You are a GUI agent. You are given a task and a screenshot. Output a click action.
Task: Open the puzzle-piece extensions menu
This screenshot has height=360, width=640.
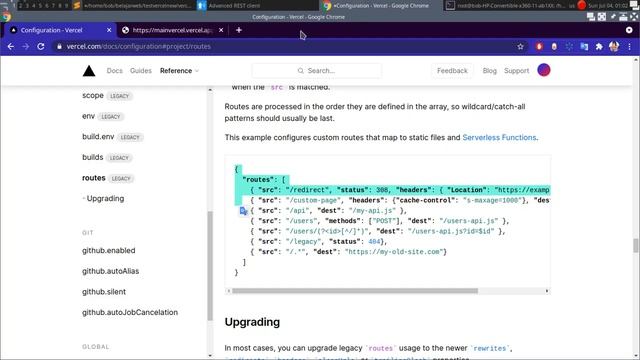(599, 47)
